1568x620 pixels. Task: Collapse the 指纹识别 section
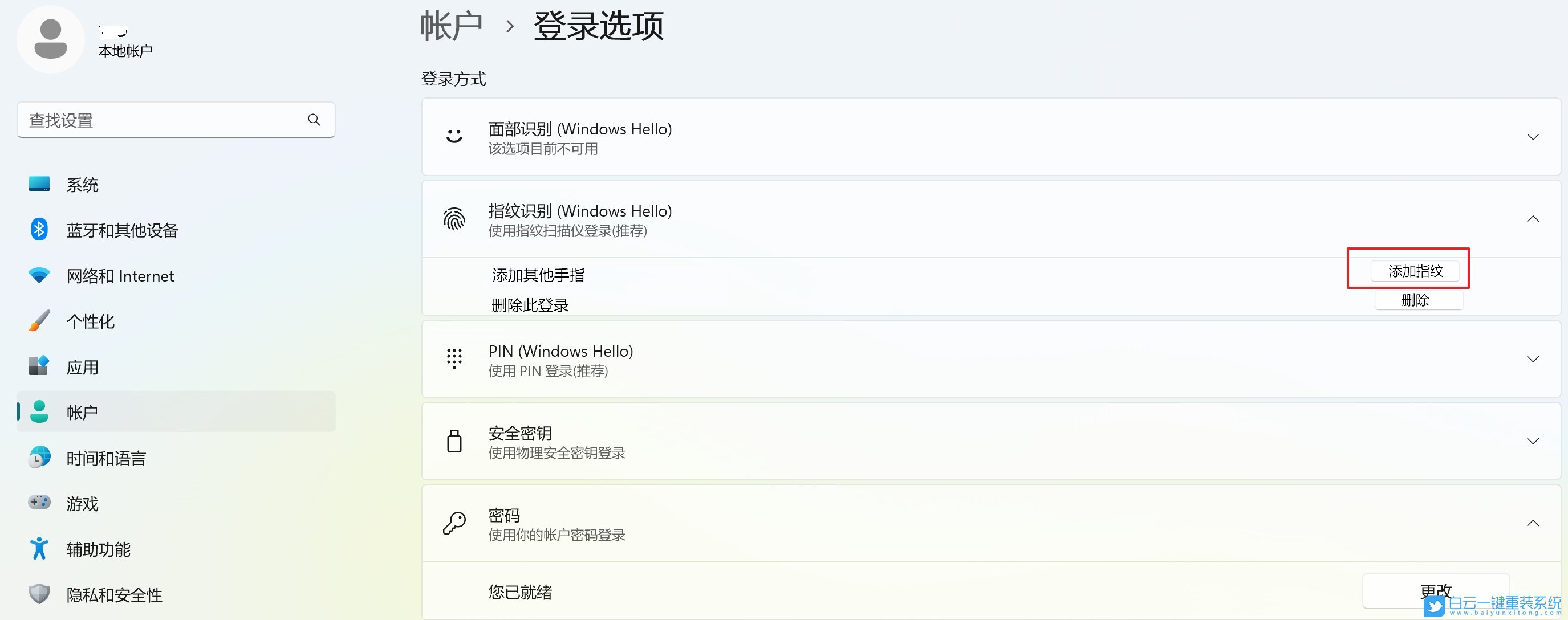point(1533,218)
